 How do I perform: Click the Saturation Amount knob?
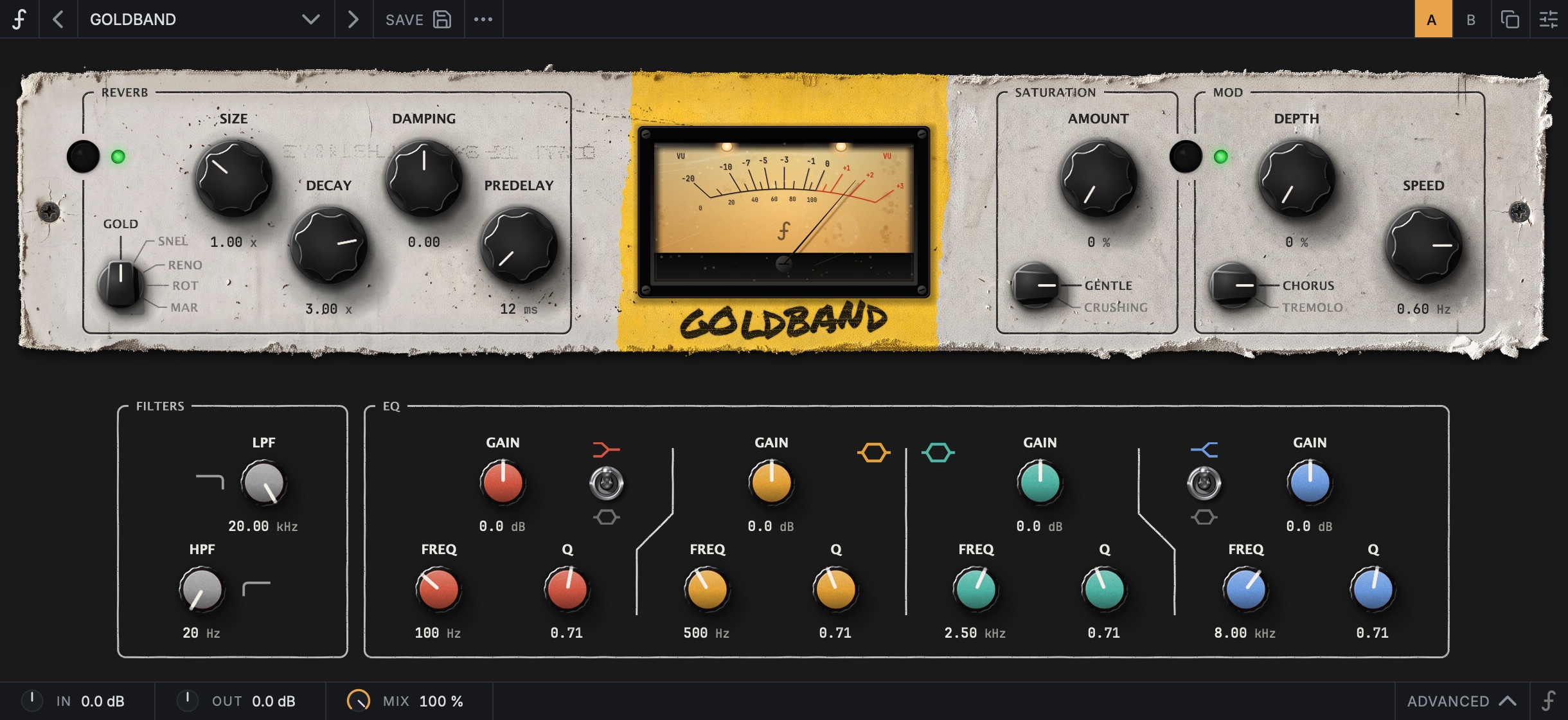tap(1098, 178)
